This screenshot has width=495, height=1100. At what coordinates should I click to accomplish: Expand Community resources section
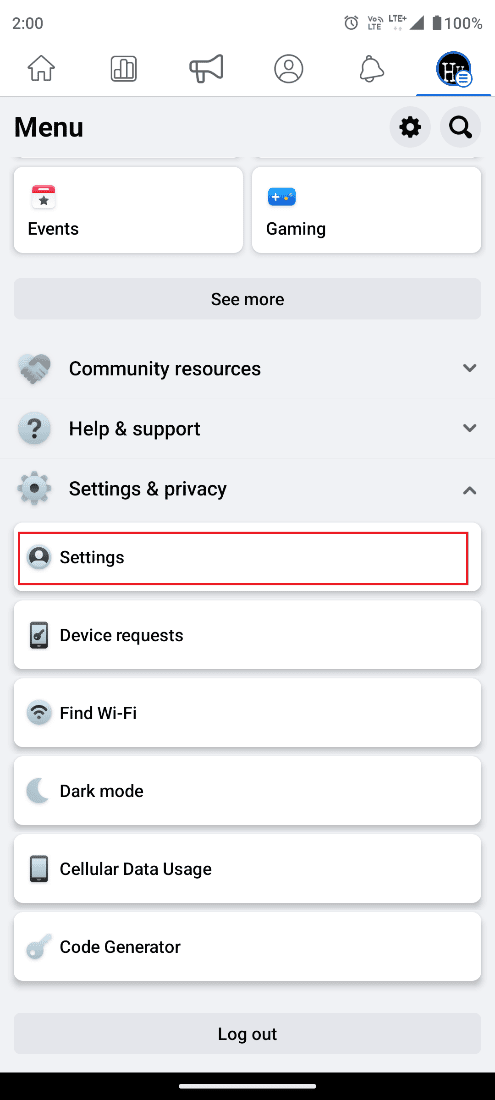click(x=248, y=368)
